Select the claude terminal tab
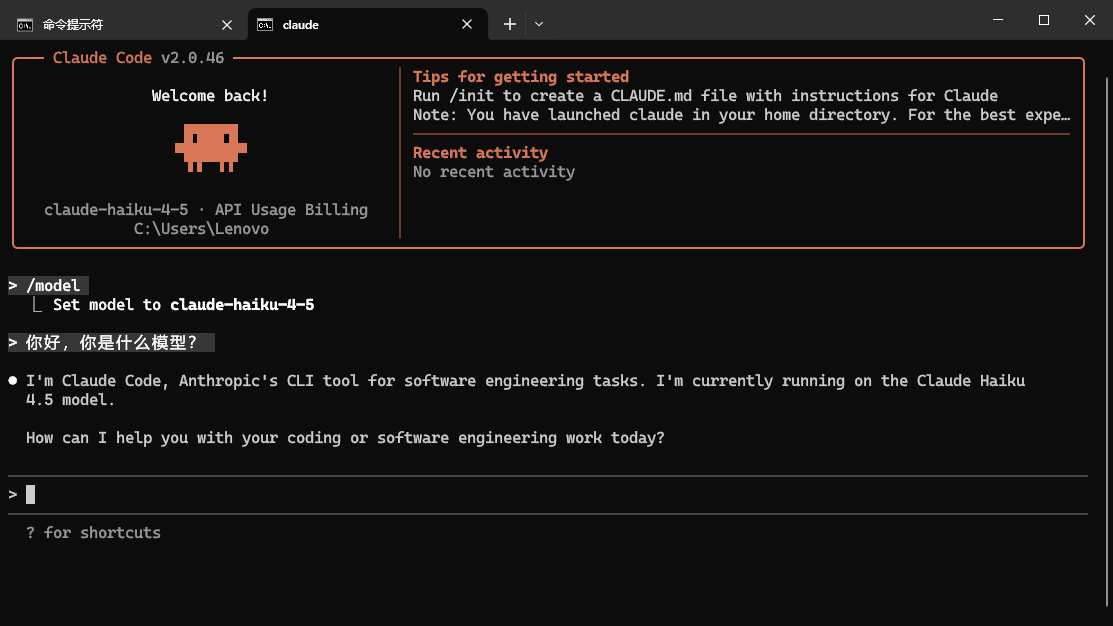The width and height of the screenshot is (1113, 626). click(368, 25)
